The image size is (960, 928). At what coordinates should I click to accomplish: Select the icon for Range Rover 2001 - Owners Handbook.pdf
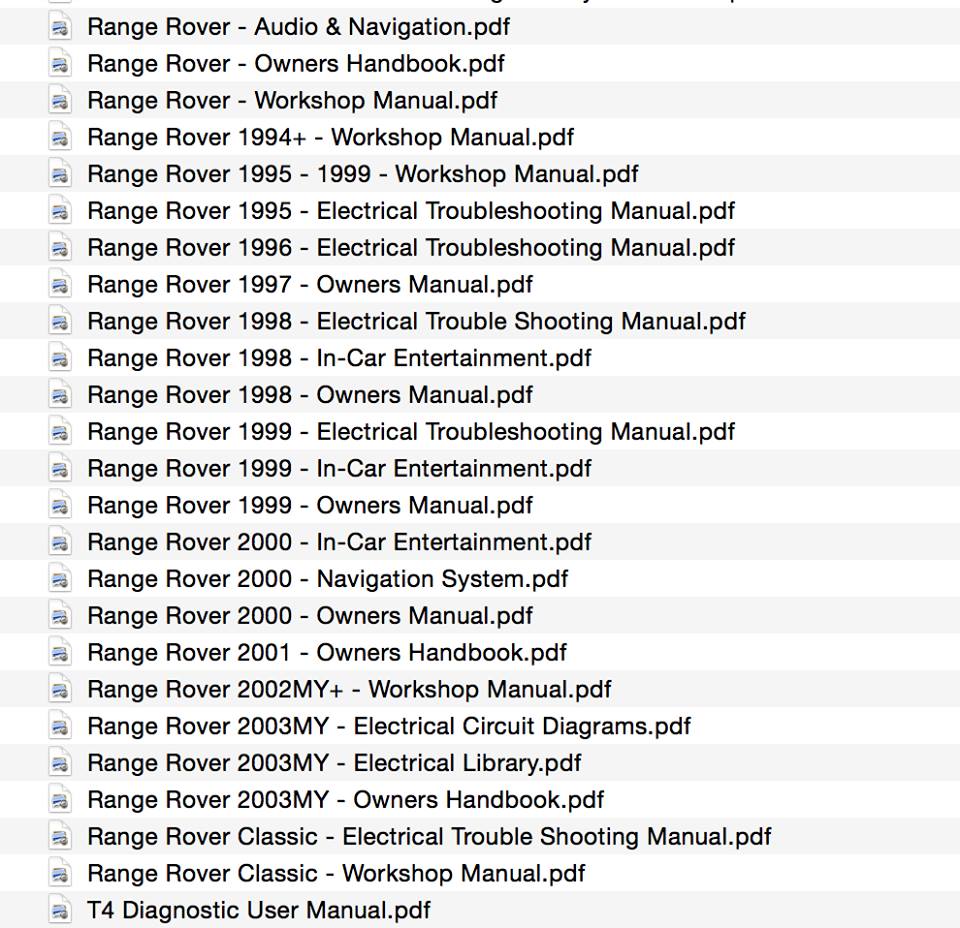point(60,653)
